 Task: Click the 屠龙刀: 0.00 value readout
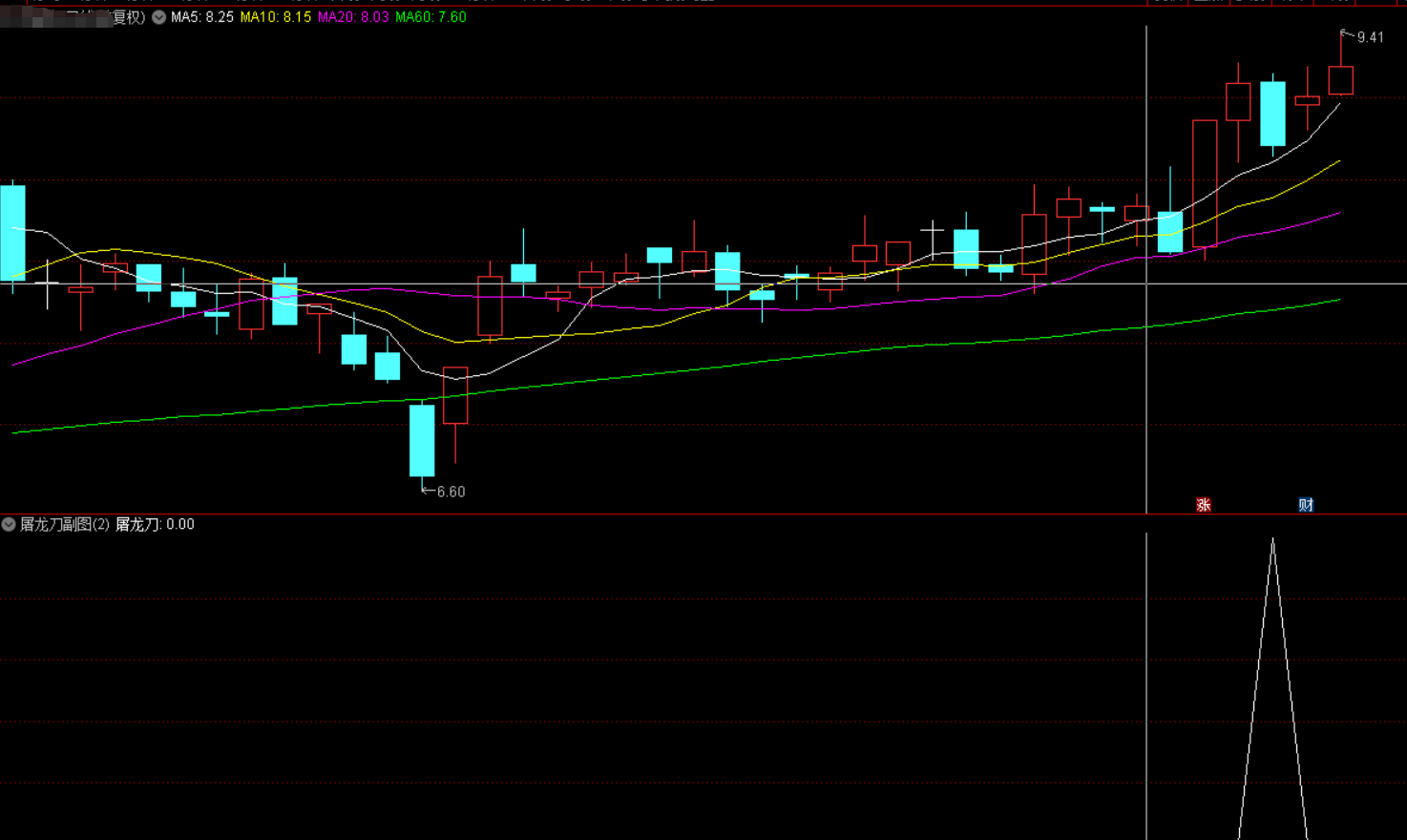coord(155,524)
